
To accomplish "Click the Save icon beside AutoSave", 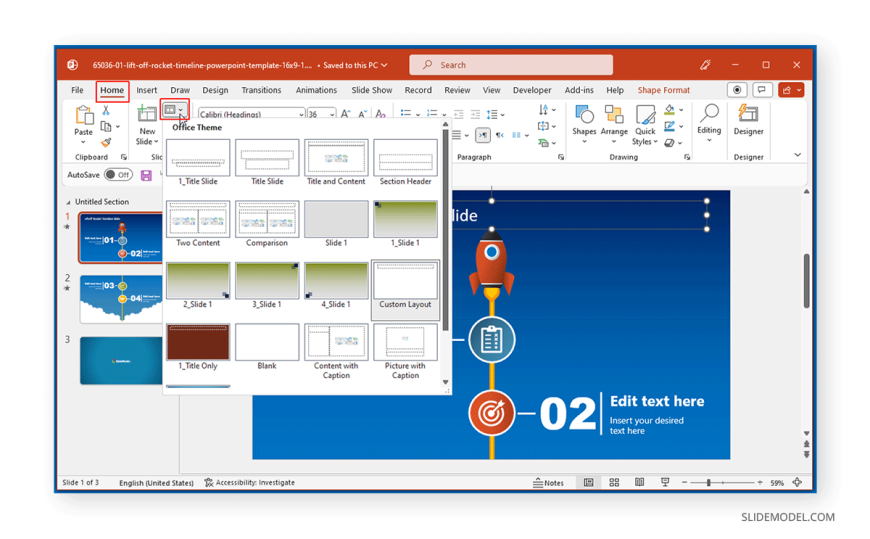I will click(x=146, y=175).
